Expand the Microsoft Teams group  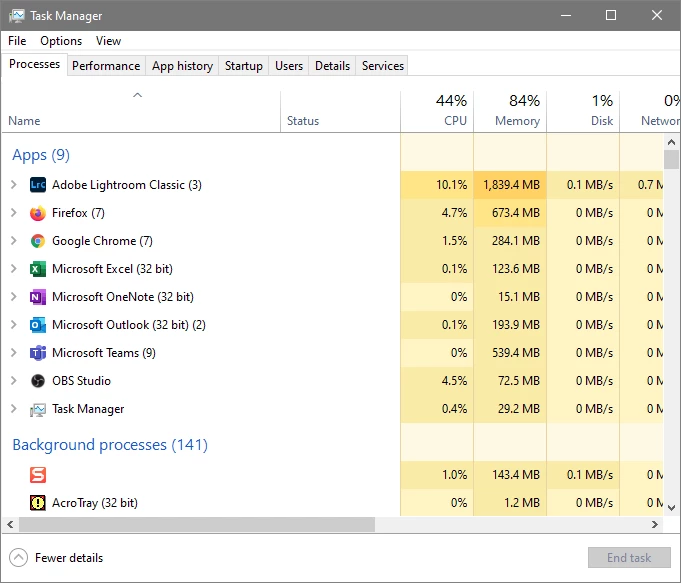click(13, 353)
